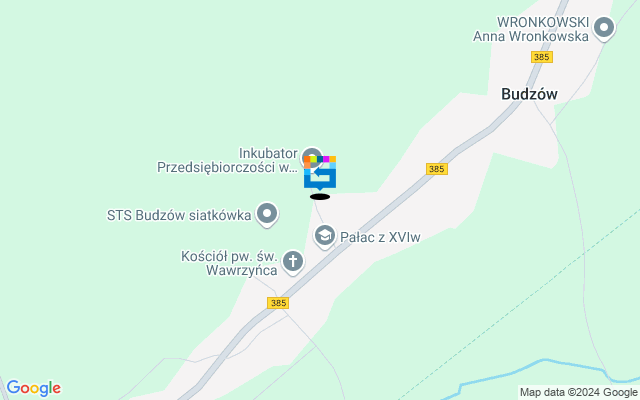Image resolution: width=640 pixels, height=400 pixels.
Task: Click the Inkubator Przedsiębiorczości label text
Action: [228, 160]
